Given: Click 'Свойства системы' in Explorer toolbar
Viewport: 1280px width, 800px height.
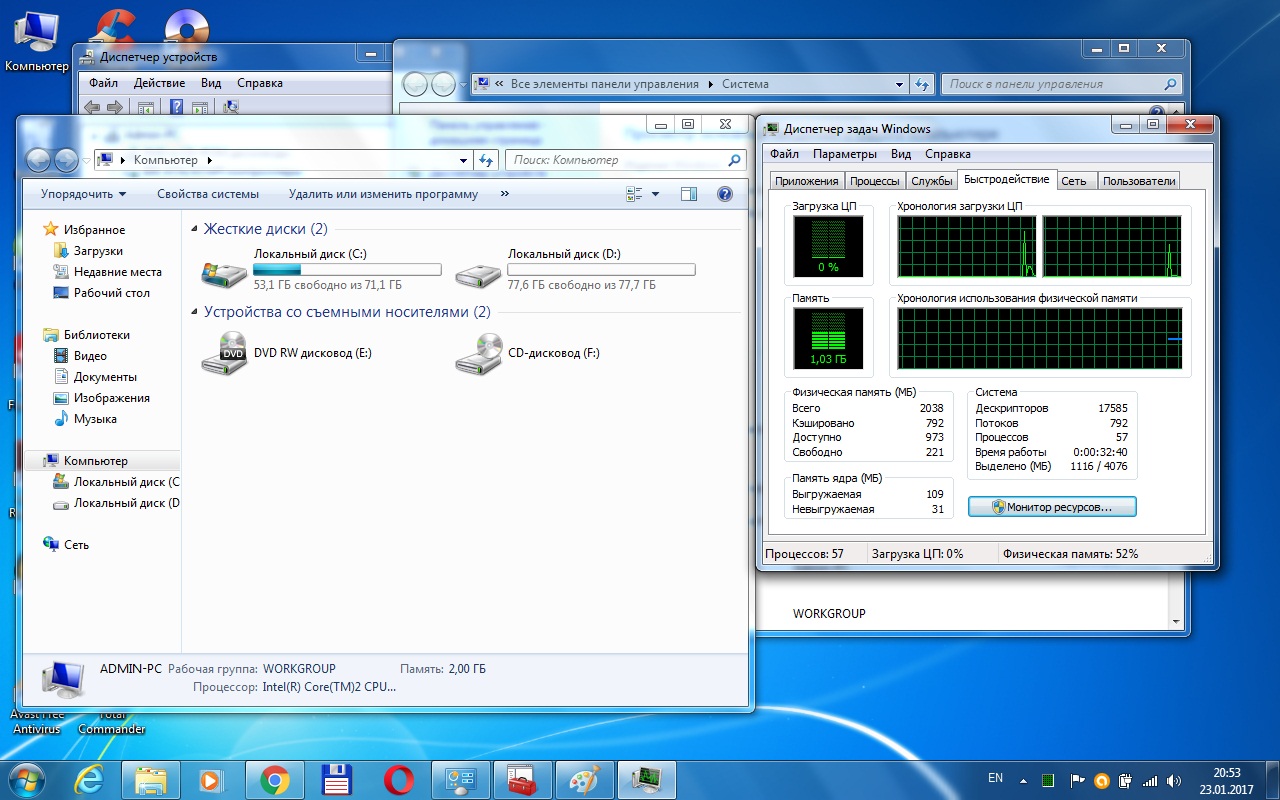Looking at the screenshot, I should click(x=208, y=194).
